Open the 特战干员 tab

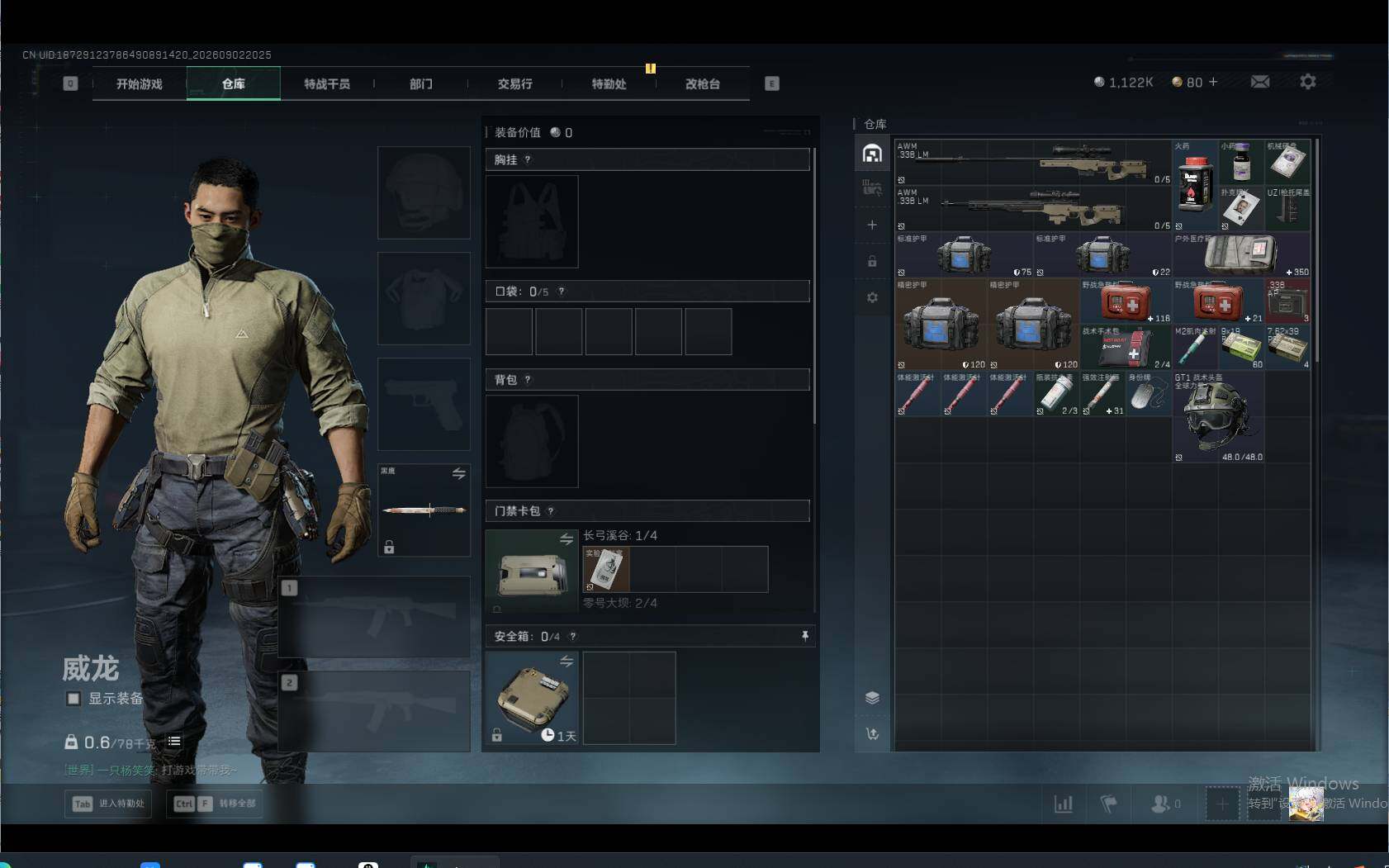tap(327, 83)
